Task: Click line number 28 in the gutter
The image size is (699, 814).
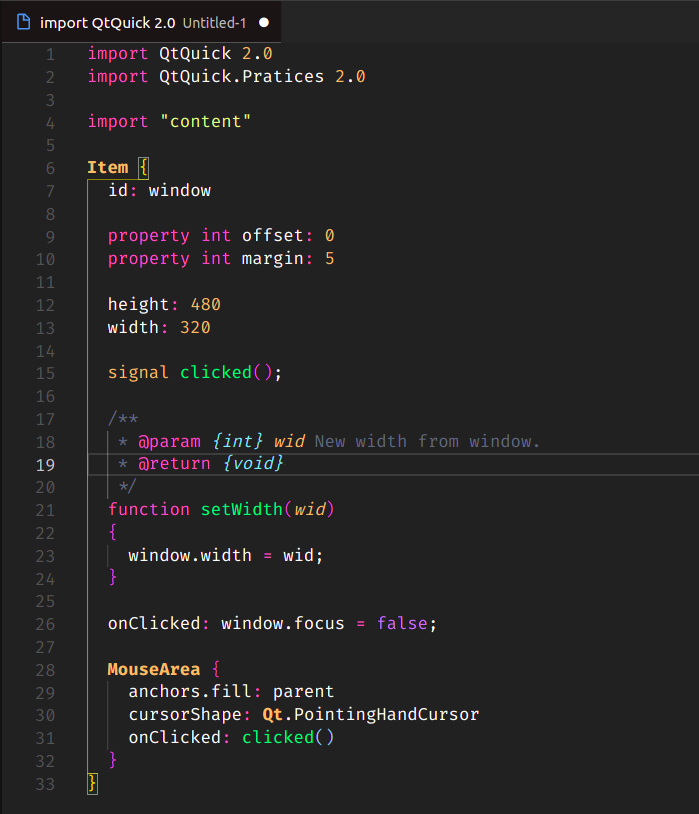Action: [45, 670]
